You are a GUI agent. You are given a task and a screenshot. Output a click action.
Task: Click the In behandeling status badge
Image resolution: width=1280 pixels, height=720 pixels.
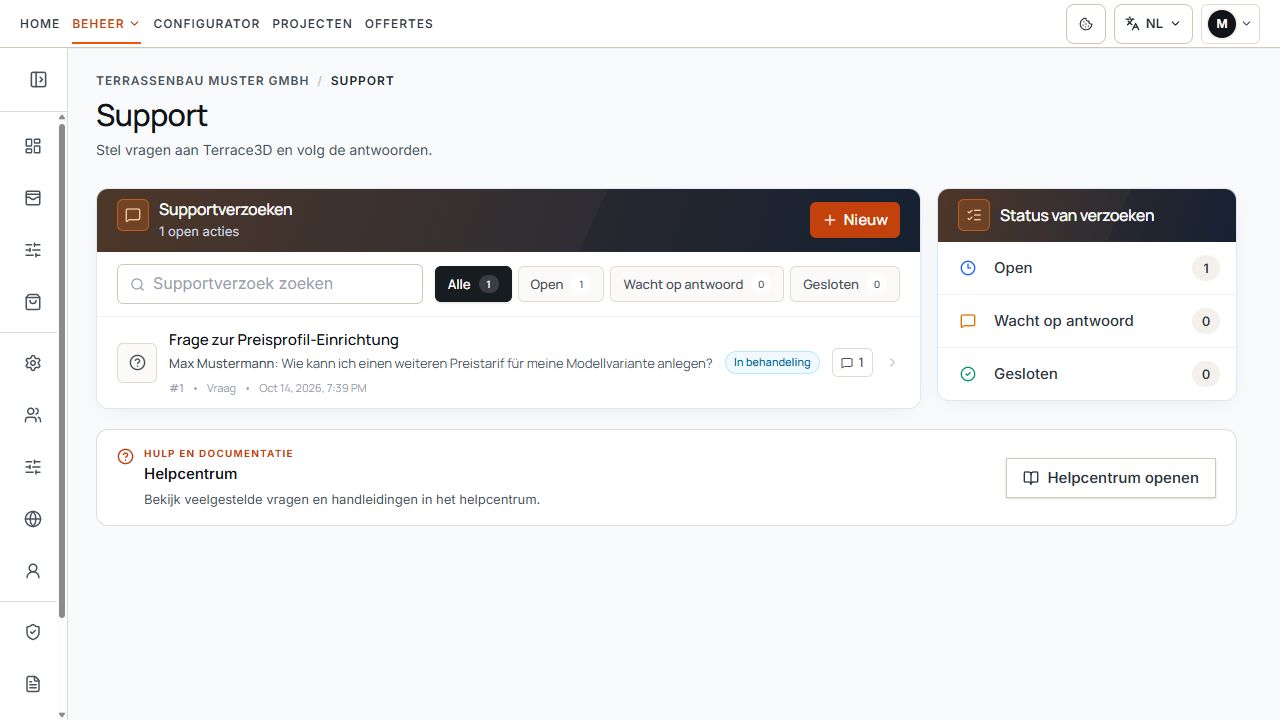772,362
